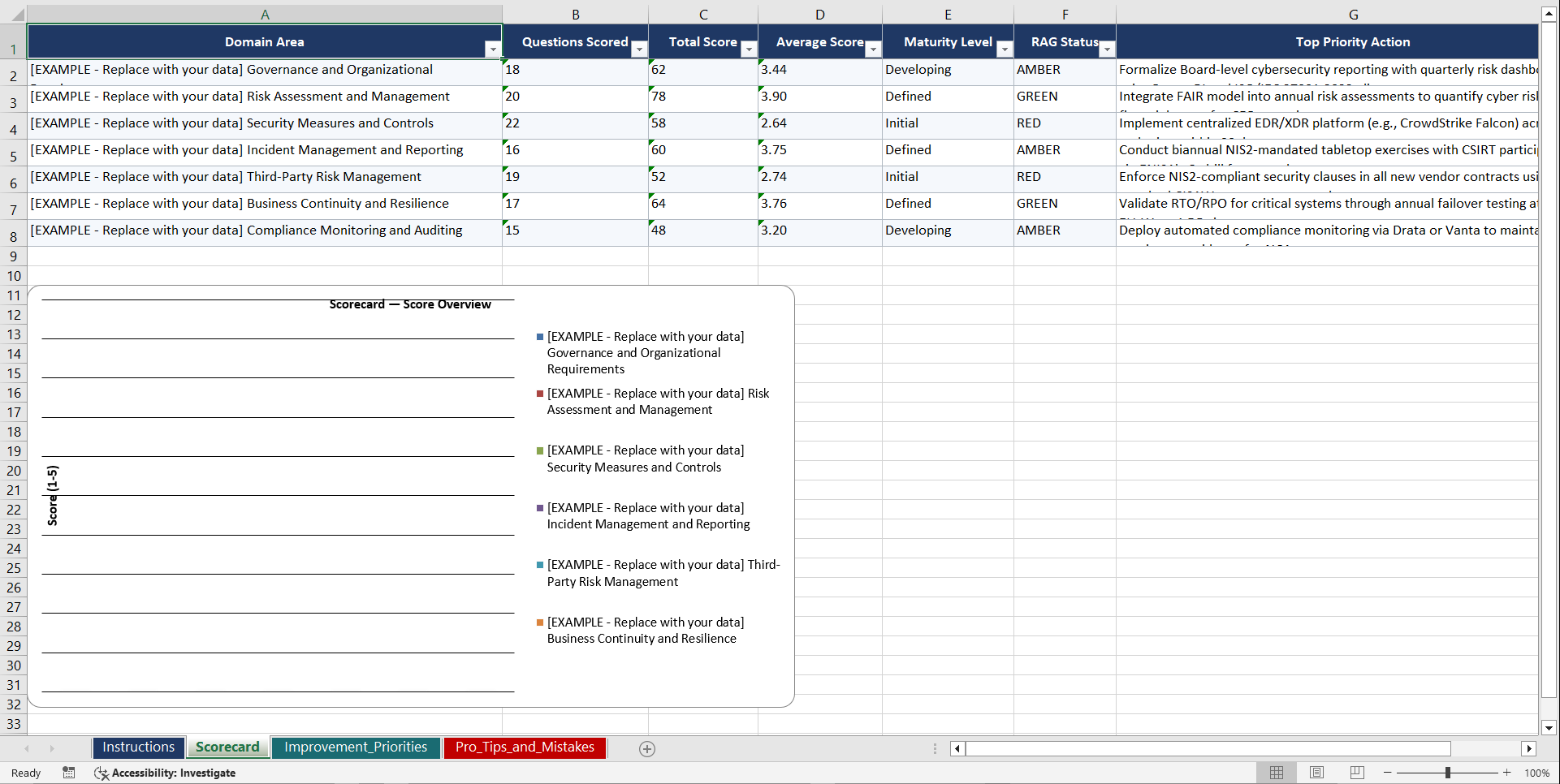Screen dimensions: 1560x784
Task: Click the right horizontal scroll arrow
Action: (x=1530, y=748)
